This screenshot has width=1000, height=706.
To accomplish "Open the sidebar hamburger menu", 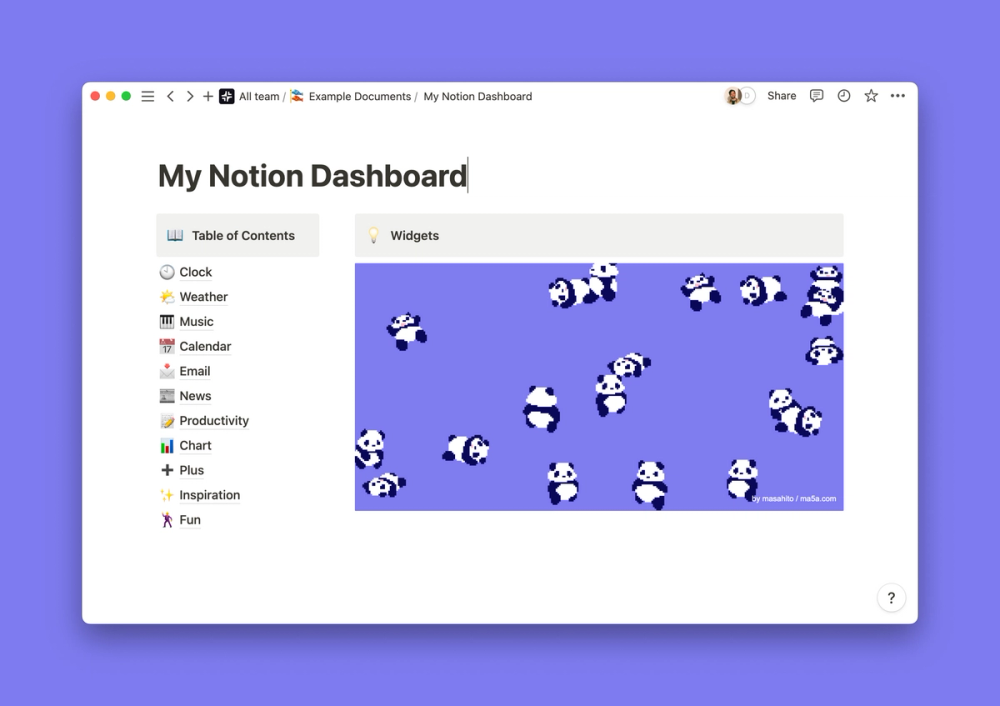I will [x=147, y=96].
